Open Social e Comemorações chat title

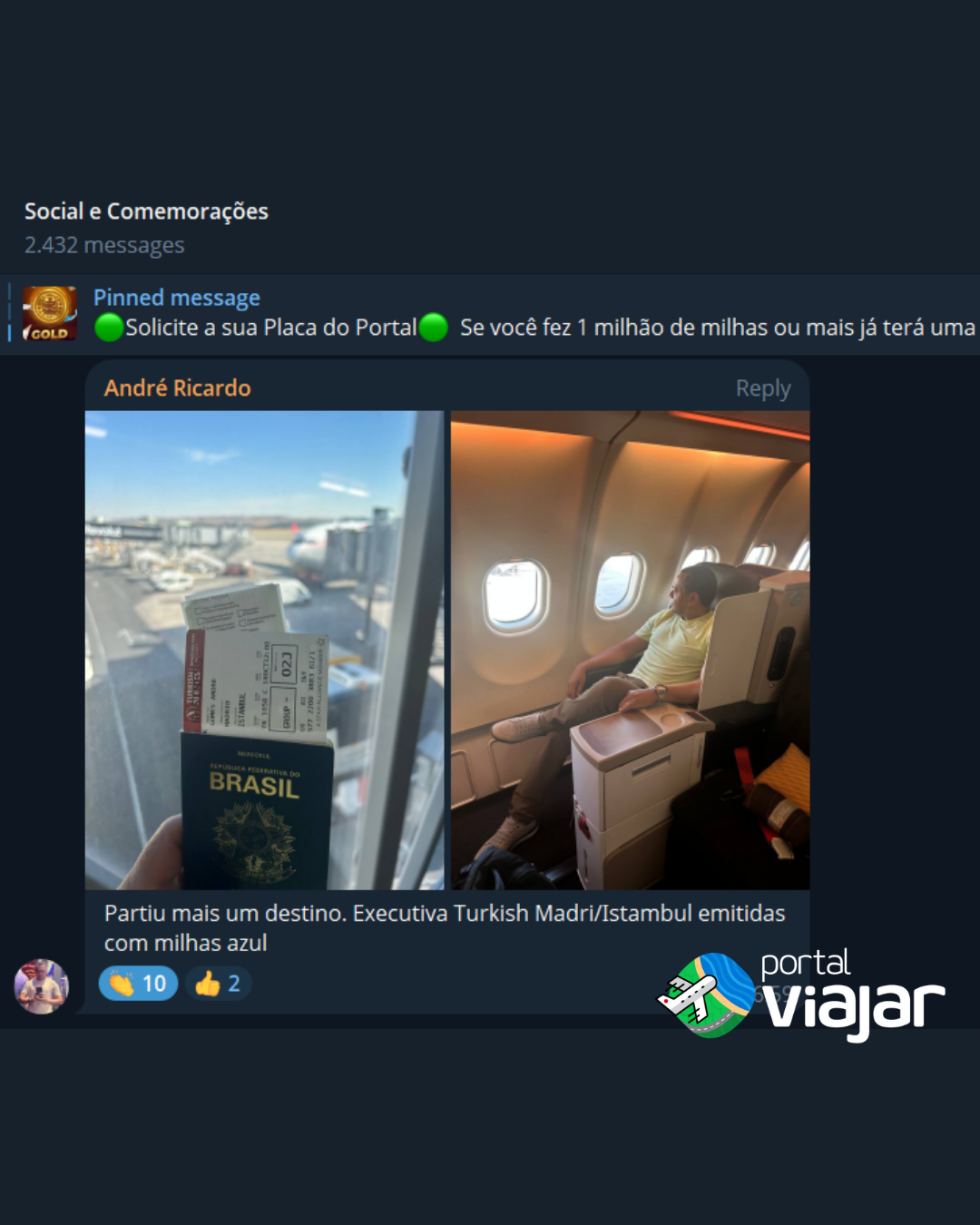point(146,211)
